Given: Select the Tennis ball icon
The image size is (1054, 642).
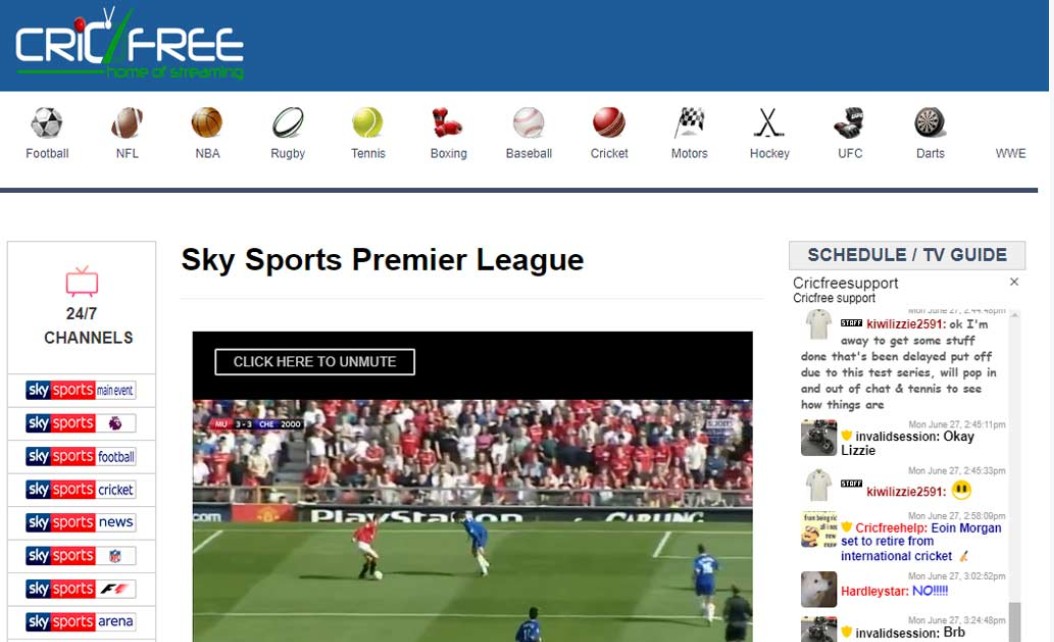Looking at the screenshot, I should pyautogui.click(x=368, y=123).
